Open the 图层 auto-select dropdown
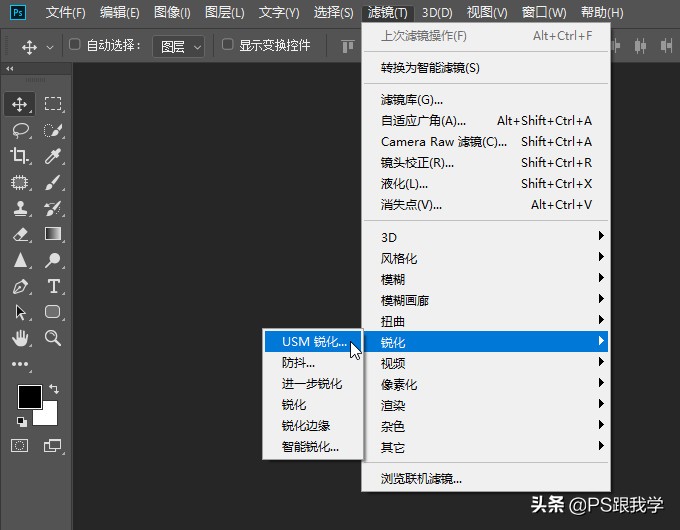 (x=179, y=46)
